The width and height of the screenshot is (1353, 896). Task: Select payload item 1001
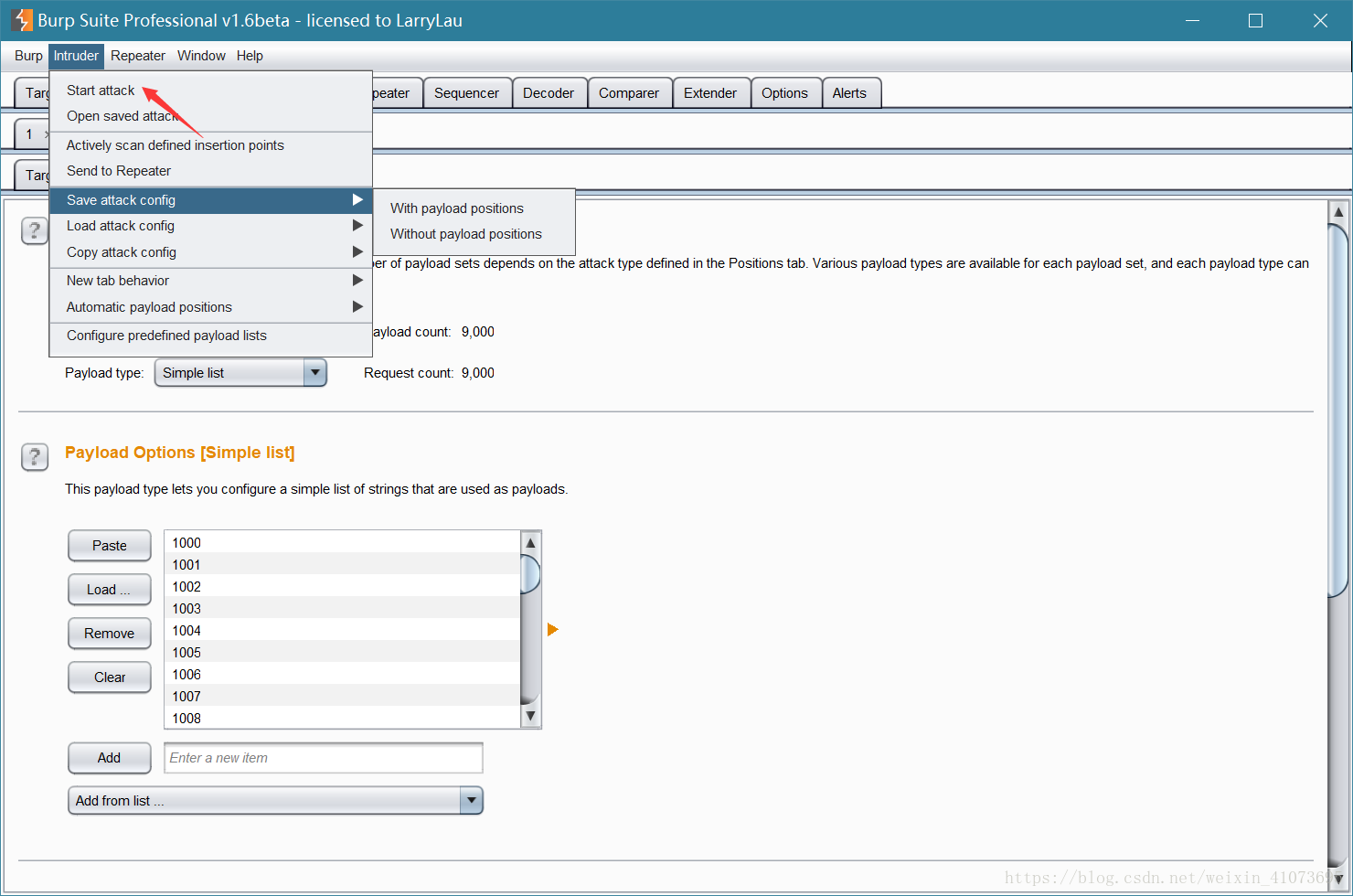point(342,565)
